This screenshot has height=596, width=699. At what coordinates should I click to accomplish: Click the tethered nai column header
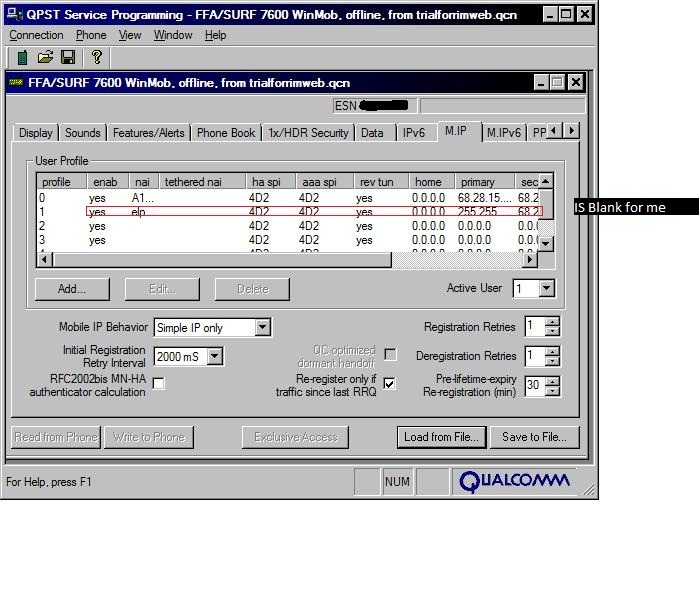[x=202, y=182]
